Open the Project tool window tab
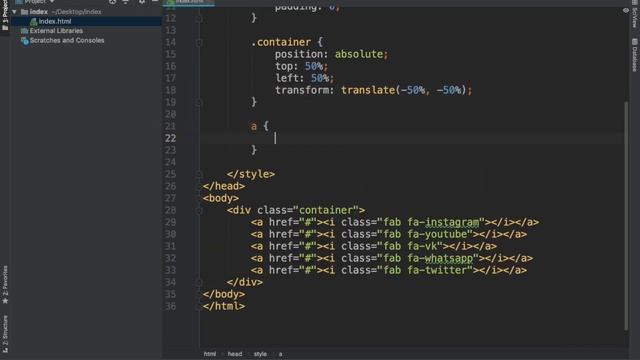 pyautogui.click(x=5, y=15)
